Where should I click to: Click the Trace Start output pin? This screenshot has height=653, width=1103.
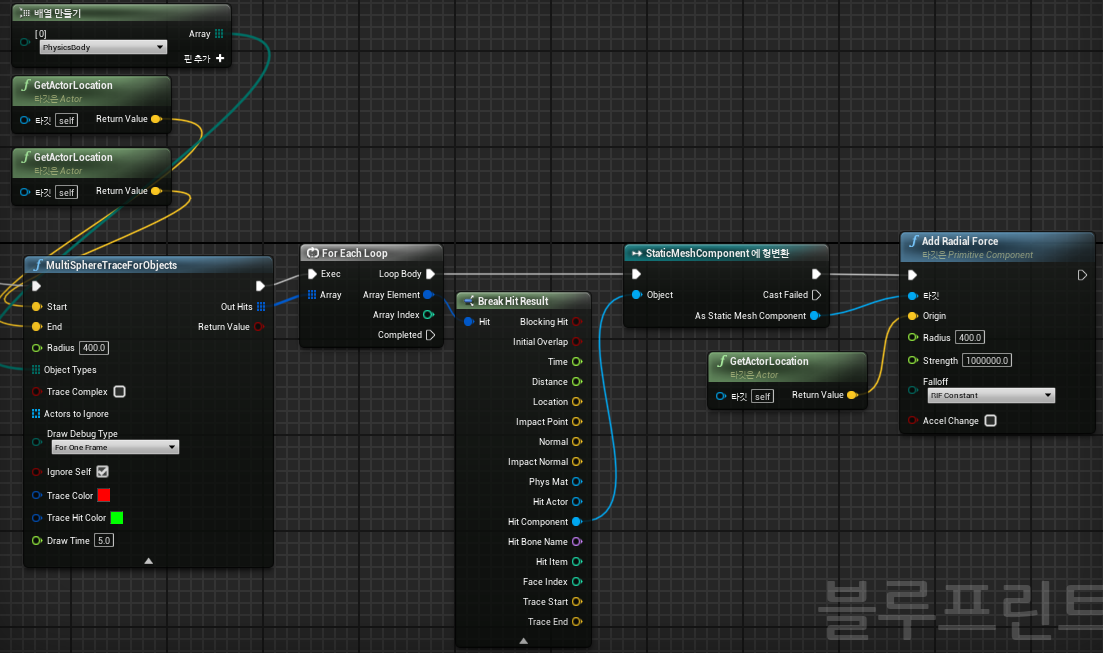click(x=577, y=602)
